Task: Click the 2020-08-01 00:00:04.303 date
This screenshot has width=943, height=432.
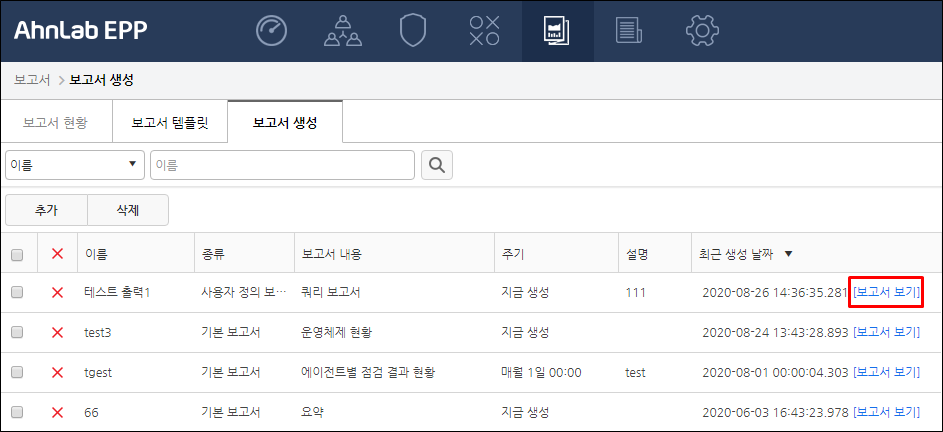Action: (775, 372)
